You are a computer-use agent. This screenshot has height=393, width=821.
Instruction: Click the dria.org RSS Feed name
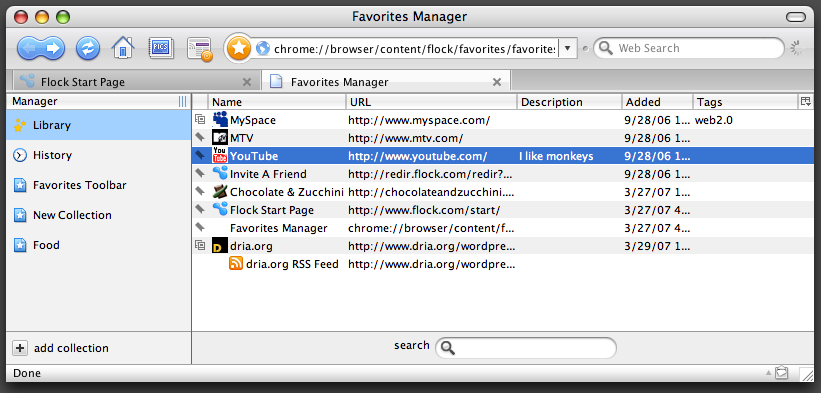click(x=292, y=264)
